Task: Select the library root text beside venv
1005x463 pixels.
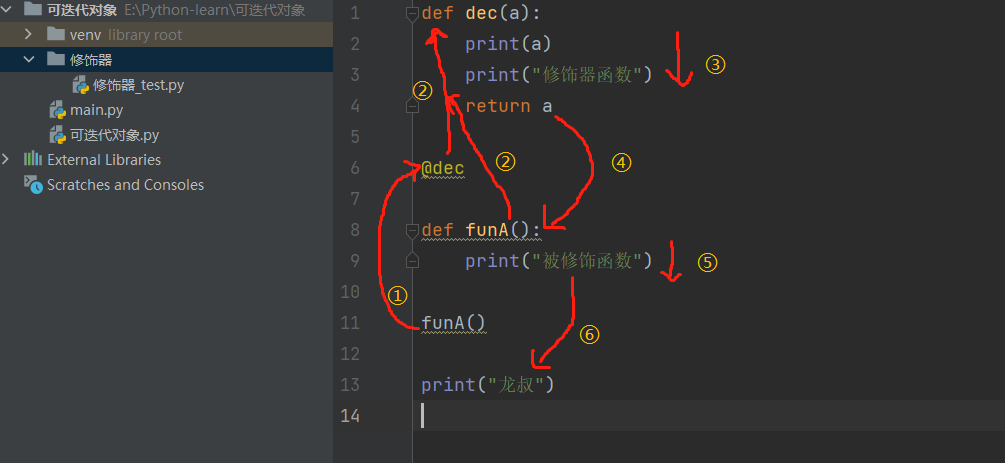Action: (x=145, y=35)
